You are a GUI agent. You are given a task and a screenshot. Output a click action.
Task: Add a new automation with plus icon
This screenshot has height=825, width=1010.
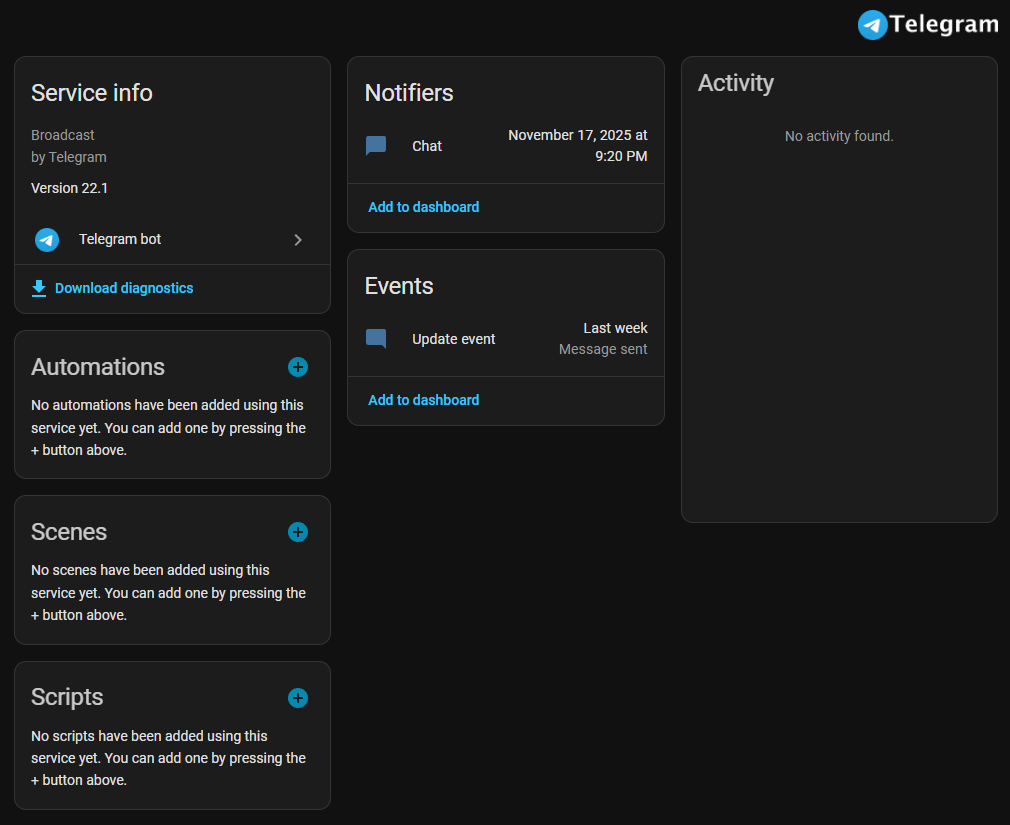click(298, 367)
